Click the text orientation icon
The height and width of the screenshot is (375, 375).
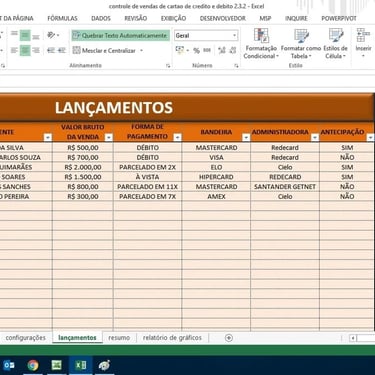point(53,35)
